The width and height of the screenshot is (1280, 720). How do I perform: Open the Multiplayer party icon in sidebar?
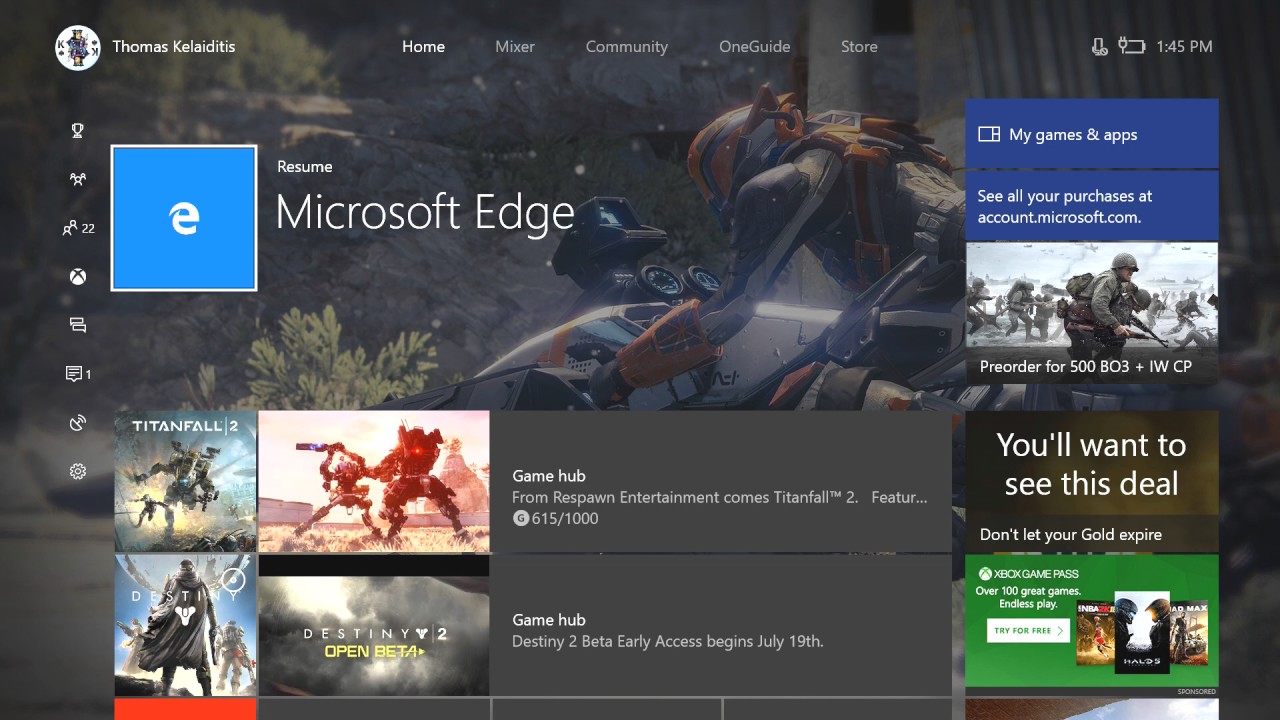click(77, 180)
